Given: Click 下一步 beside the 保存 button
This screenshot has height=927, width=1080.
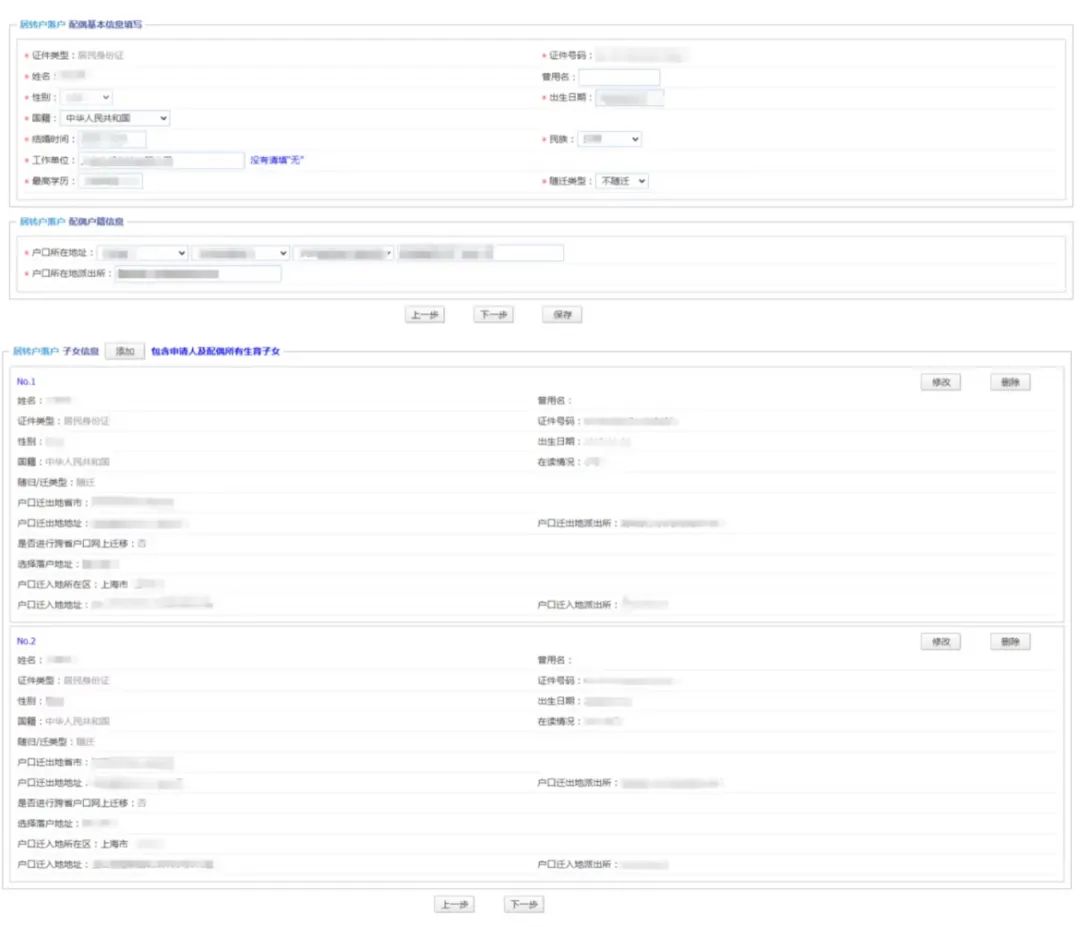Looking at the screenshot, I should (x=492, y=314).
